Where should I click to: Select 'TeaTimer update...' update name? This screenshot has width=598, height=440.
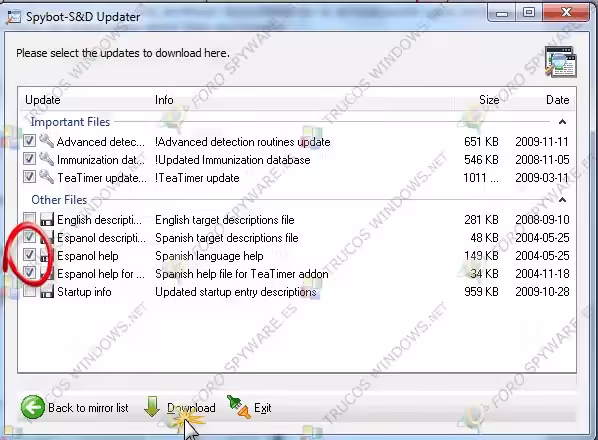tap(101, 178)
